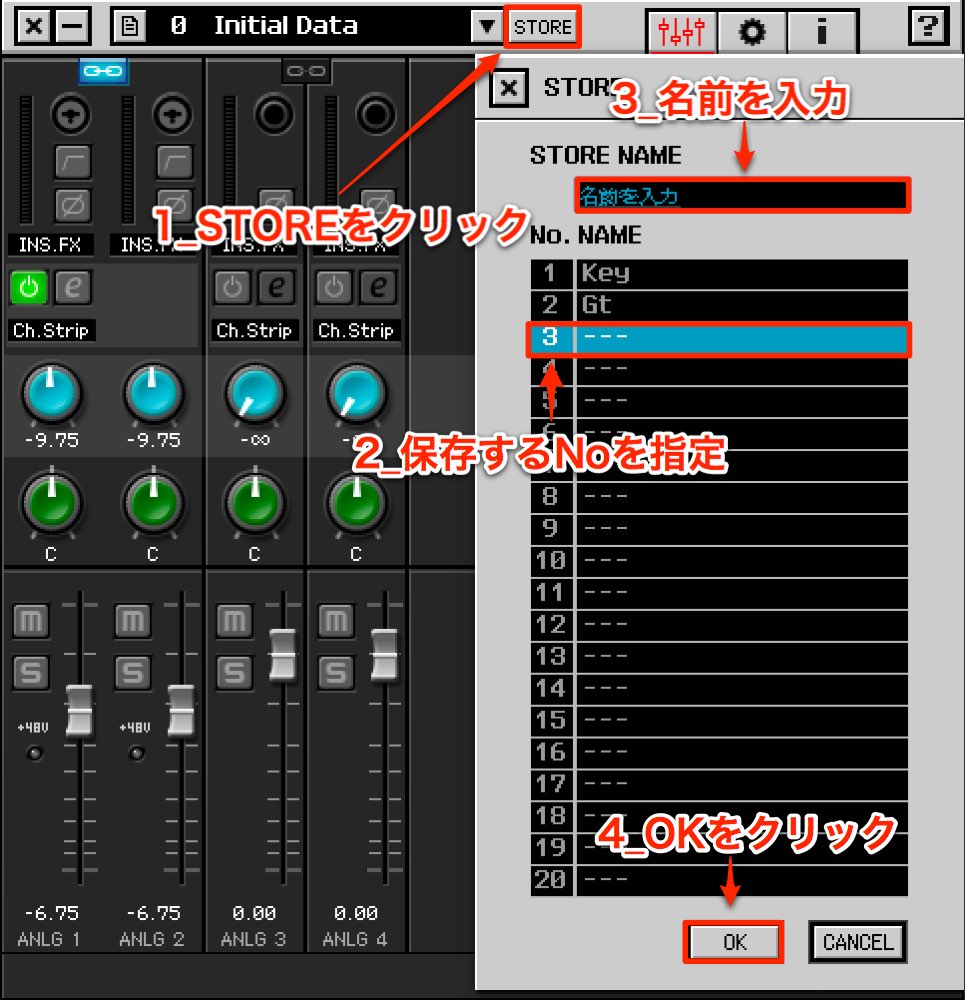Toggle the blue stereo link for channels 1-2
966x1000 pixels.
click(103, 71)
